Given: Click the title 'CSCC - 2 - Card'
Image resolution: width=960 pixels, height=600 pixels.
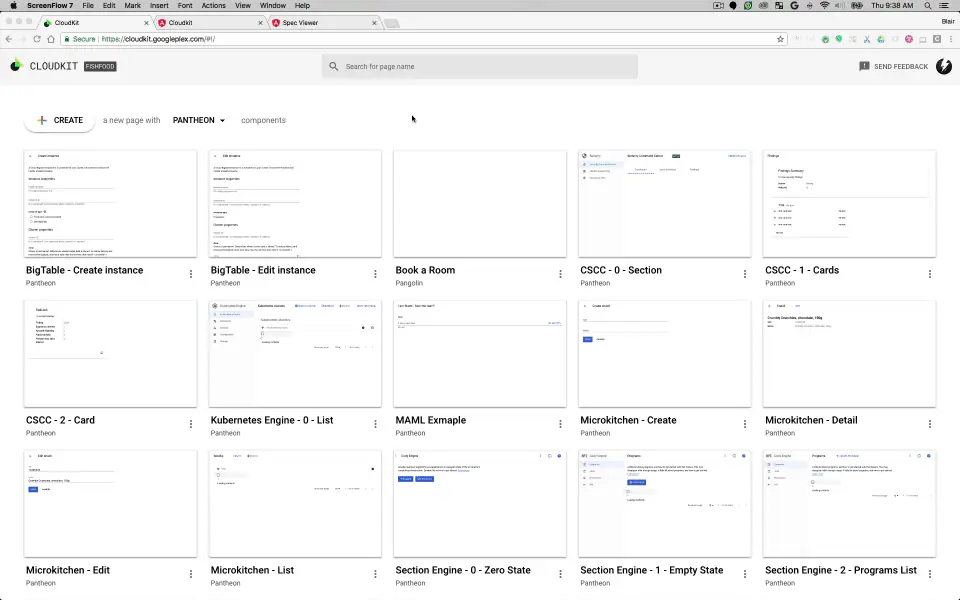Looking at the screenshot, I should [60, 420].
